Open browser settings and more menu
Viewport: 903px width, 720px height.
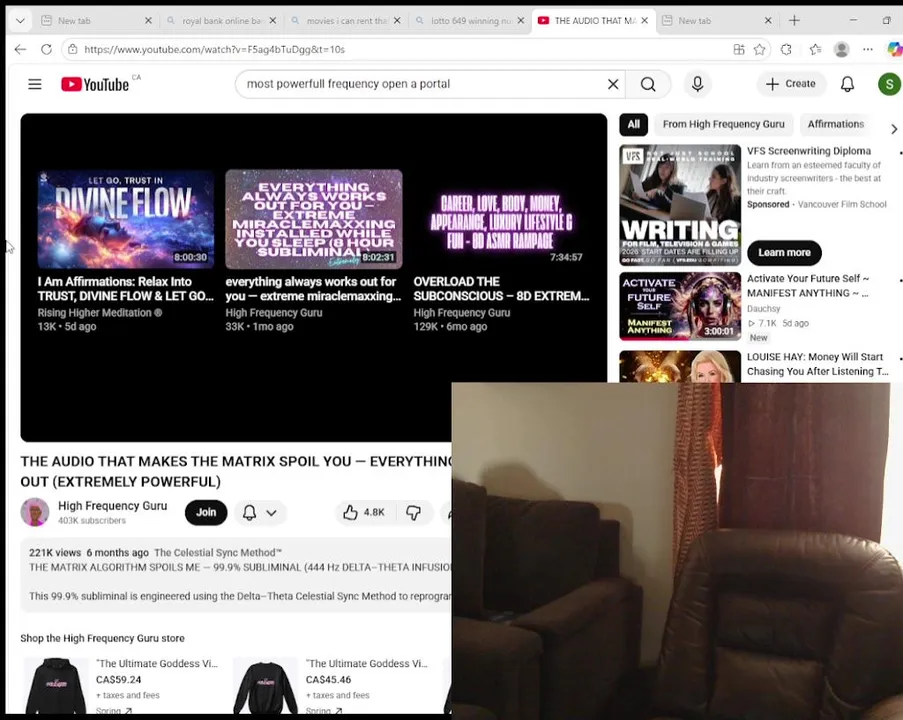click(x=868, y=50)
